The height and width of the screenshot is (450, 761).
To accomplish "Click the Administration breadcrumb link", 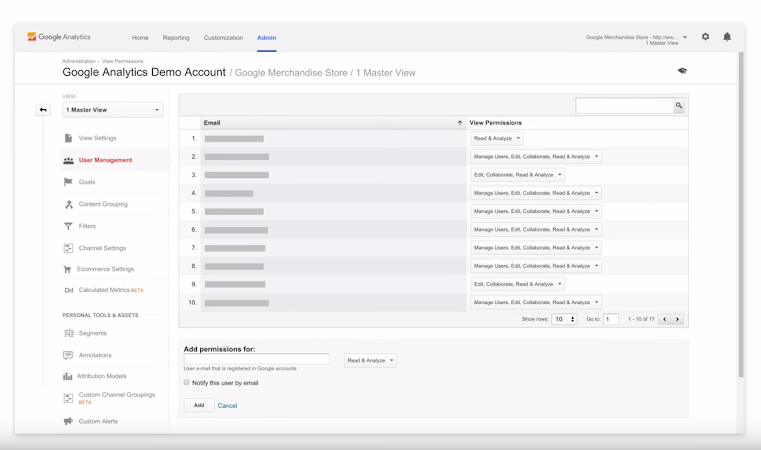I will click(79, 61).
